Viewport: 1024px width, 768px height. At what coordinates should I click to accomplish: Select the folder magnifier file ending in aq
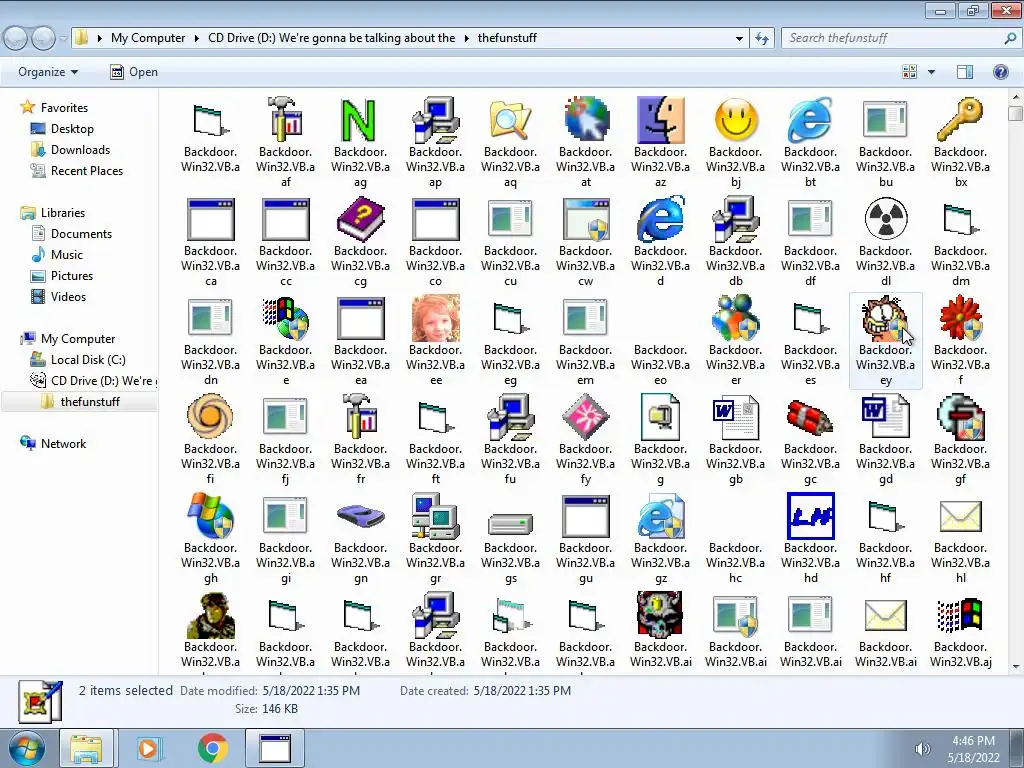pos(510,142)
